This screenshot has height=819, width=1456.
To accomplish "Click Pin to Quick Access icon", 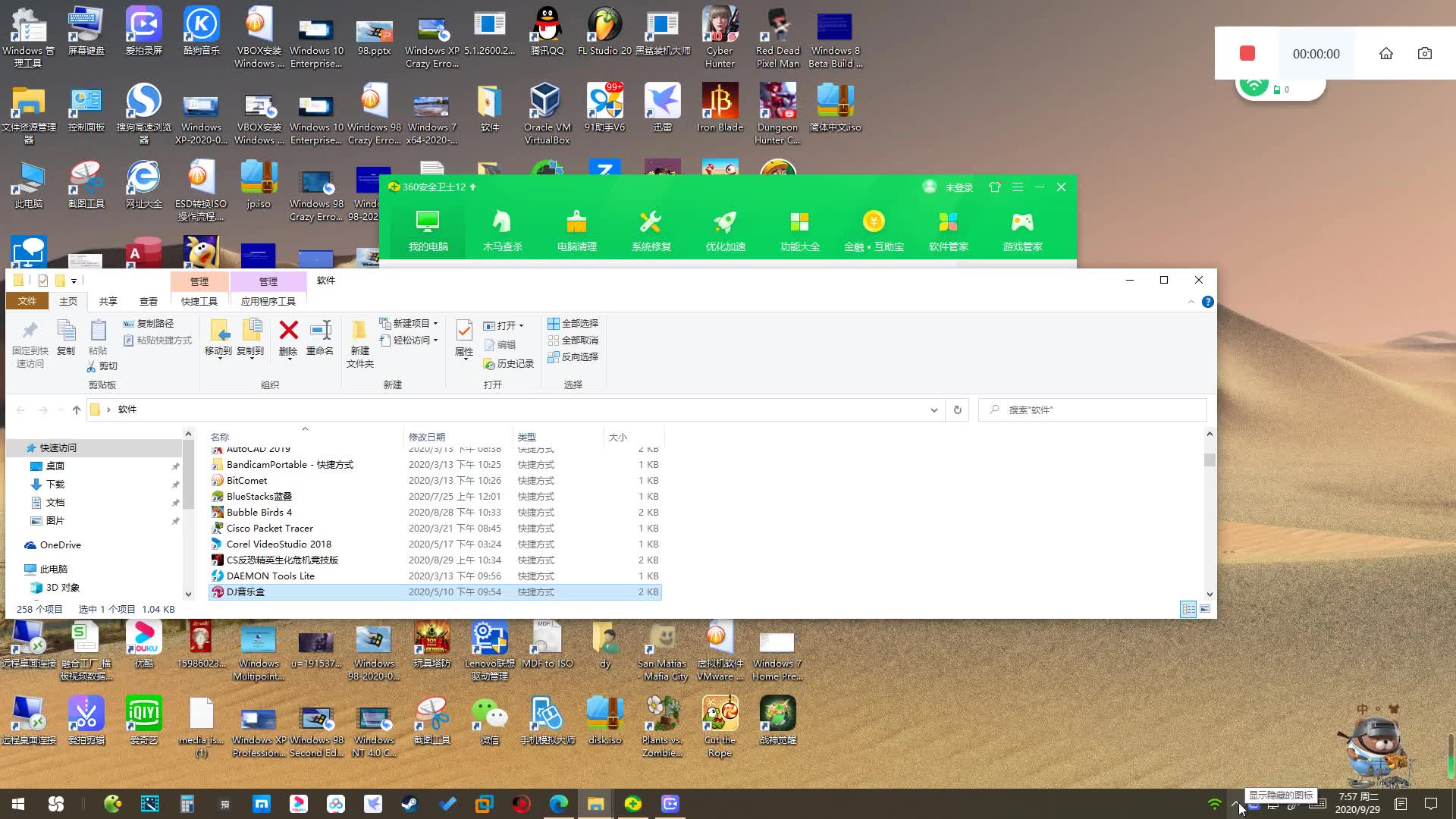I will coord(30,331).
